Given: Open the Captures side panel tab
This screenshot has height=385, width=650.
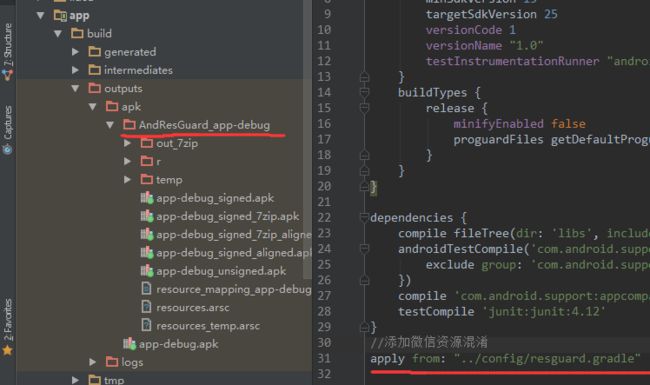Looking at the screenshot, I should coord(8,129).
